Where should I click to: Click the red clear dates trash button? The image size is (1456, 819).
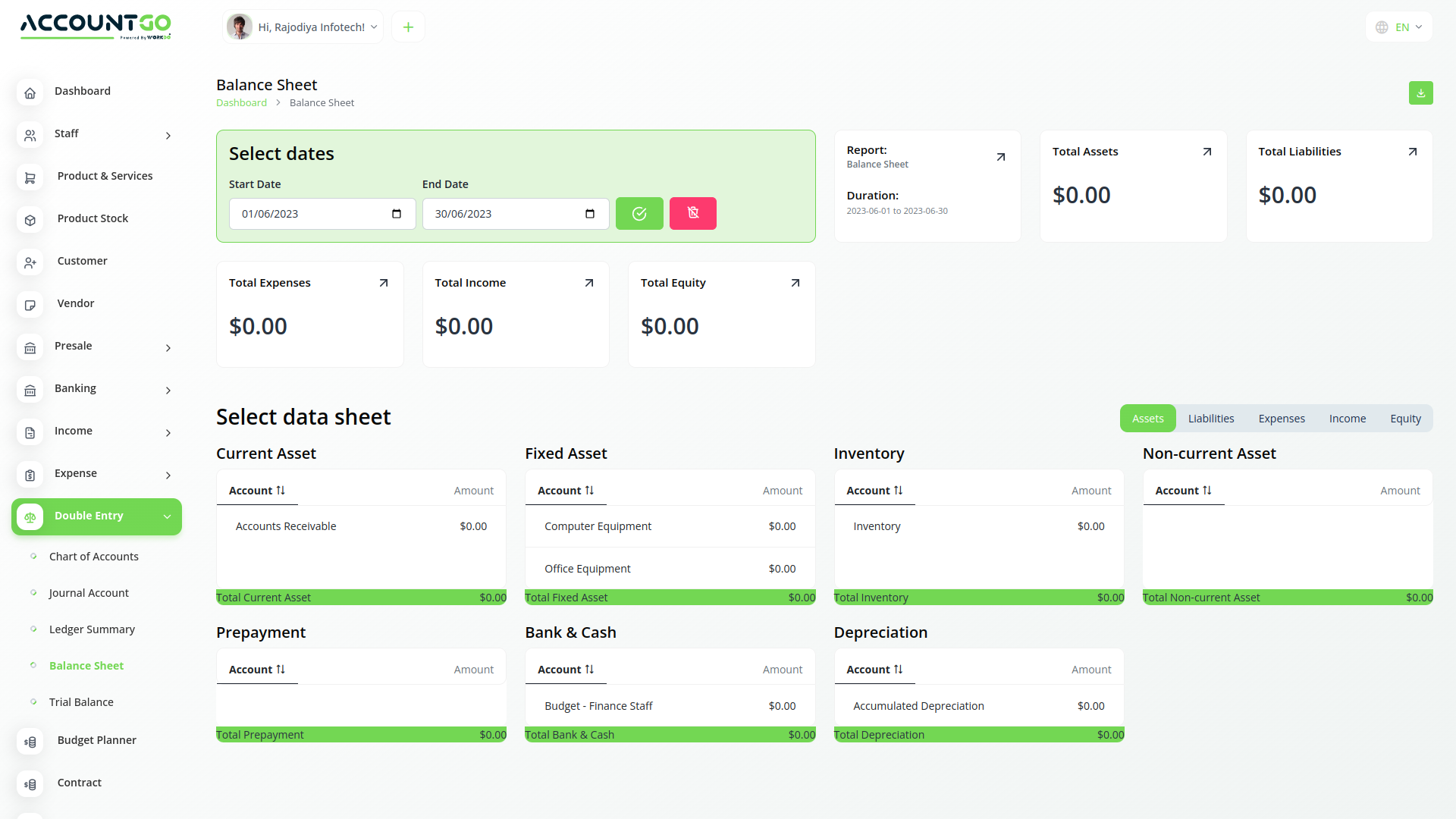[x=692, y=214]
